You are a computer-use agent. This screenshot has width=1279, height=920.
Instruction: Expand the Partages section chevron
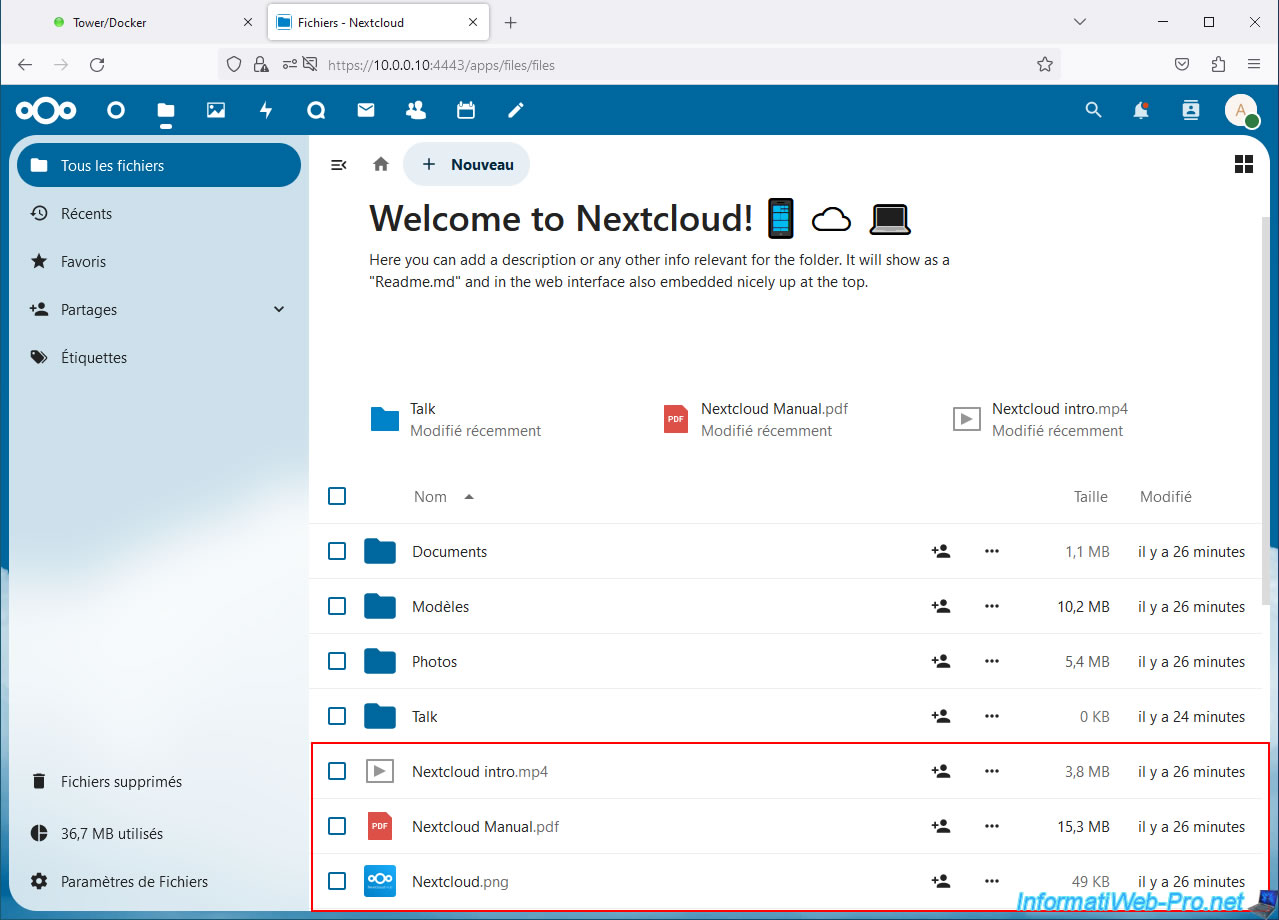[x=279, y=310]
